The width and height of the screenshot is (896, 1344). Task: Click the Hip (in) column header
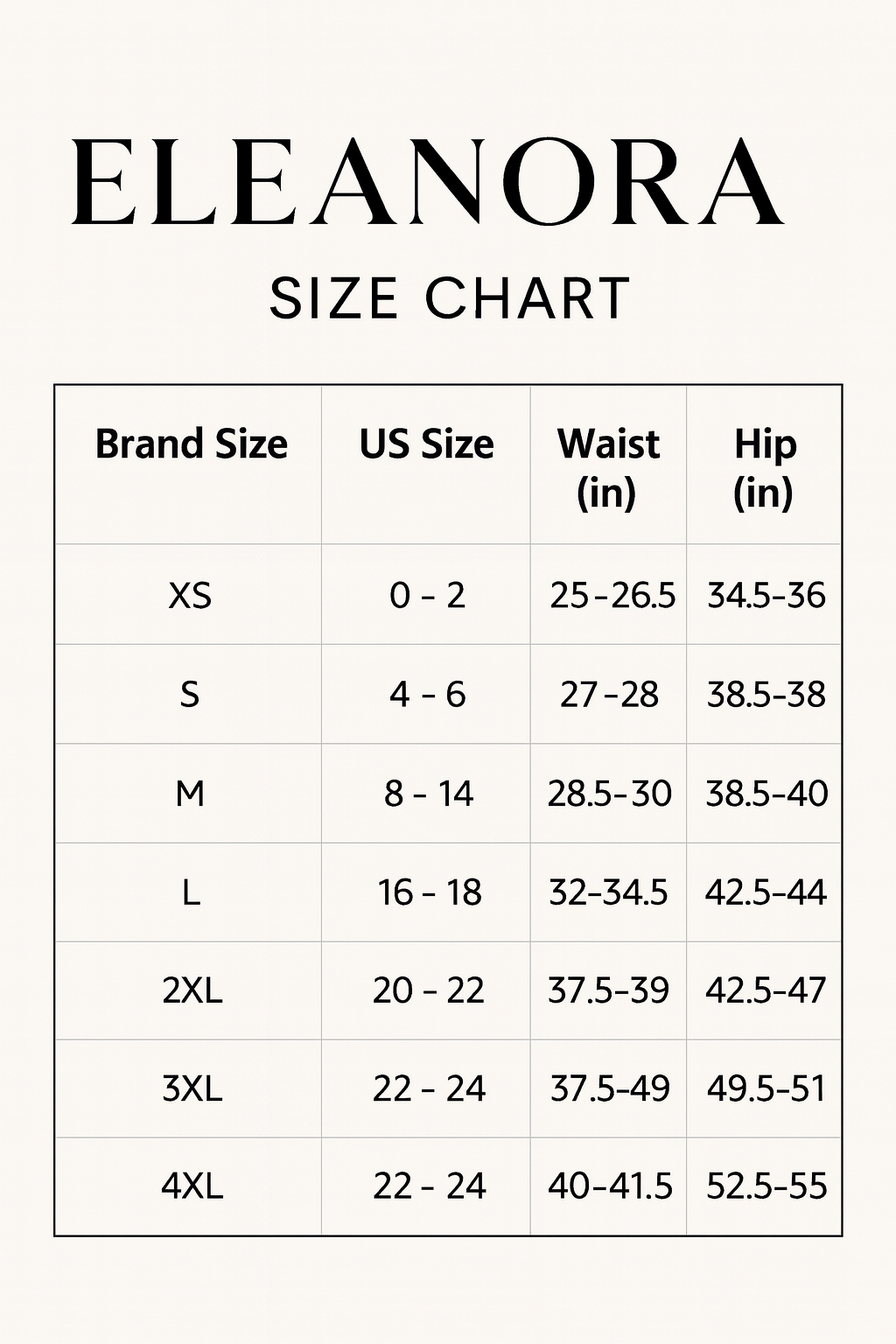765,467
